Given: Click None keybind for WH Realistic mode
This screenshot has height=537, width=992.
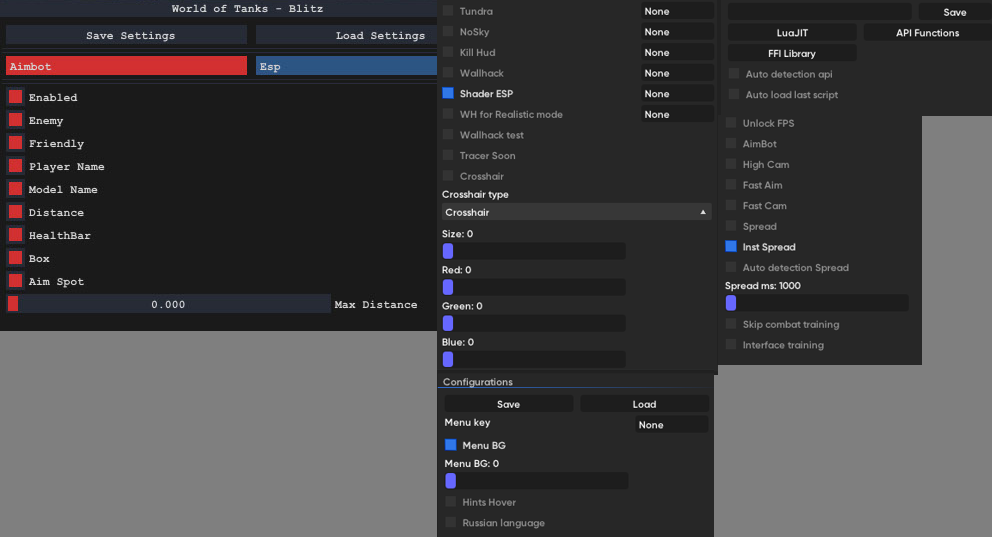Looking at the screenshot, I should click(x=677, y=114).
